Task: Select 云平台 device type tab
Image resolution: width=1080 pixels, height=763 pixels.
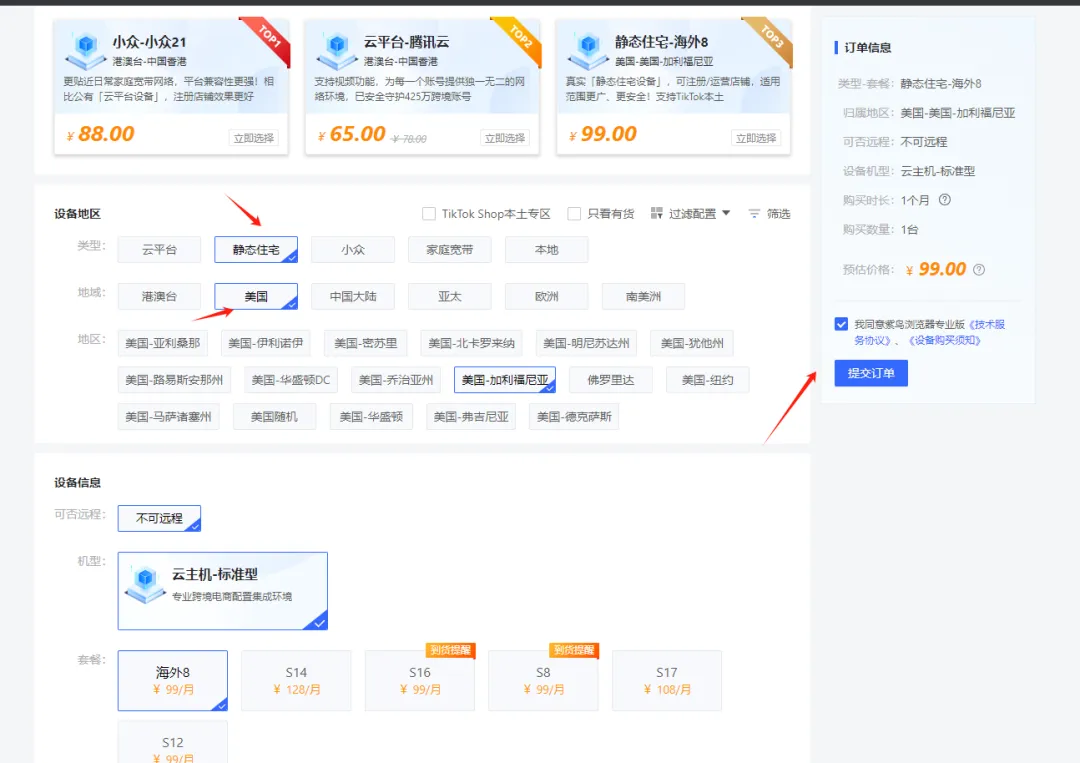Action: click(x=159, y=249)
